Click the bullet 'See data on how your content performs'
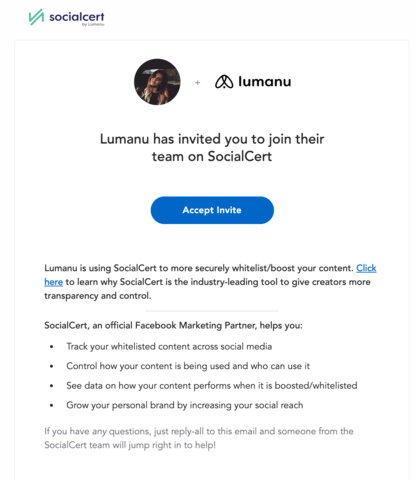The width and height of the screenshot is (416, 480). click(212, 386)
